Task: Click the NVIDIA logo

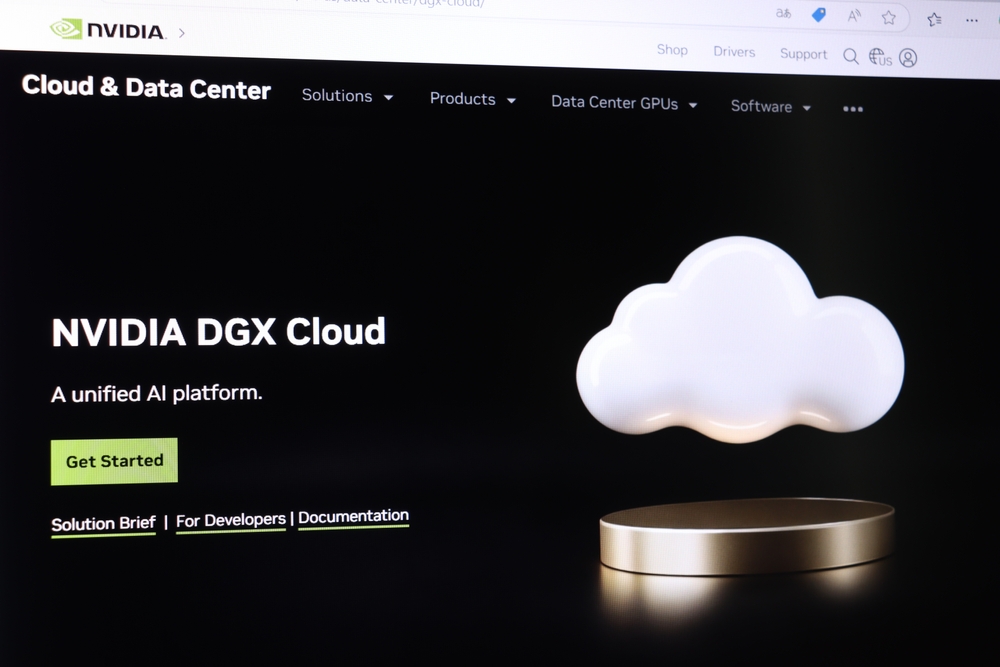Action: pos(108,29)
